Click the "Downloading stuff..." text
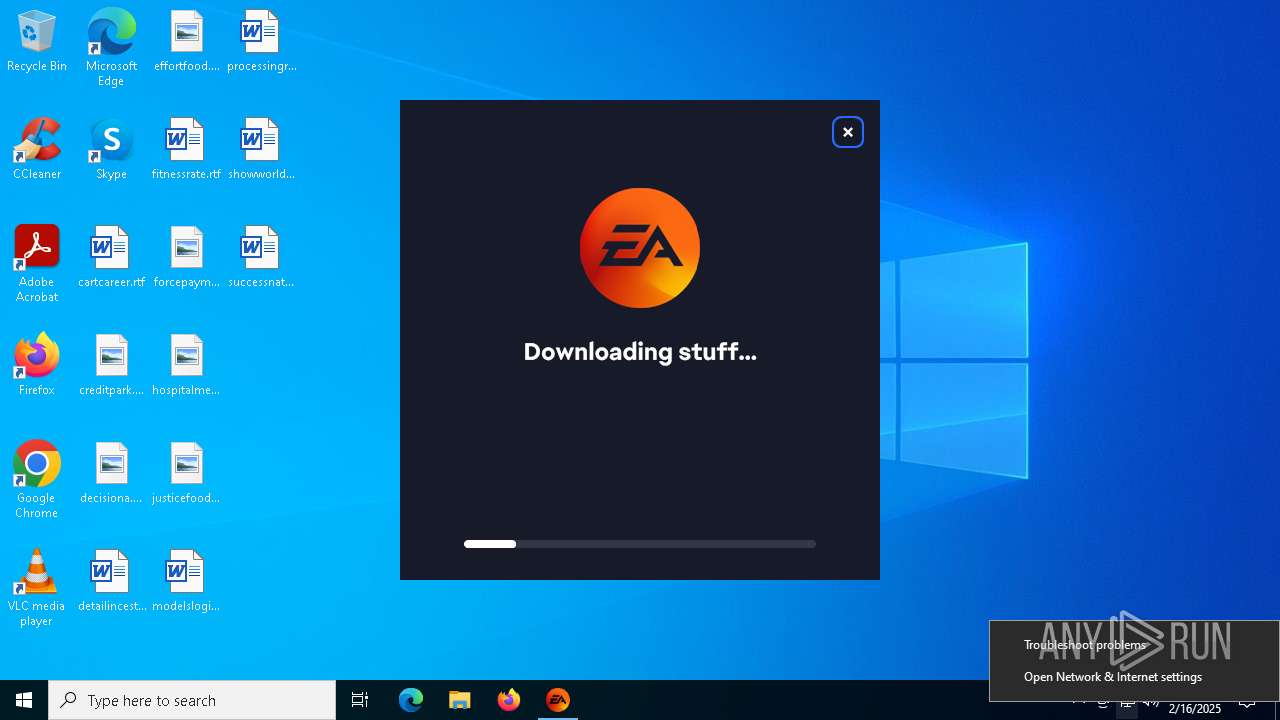Viewport: 1280px width, 720px height. coord(640,352)
